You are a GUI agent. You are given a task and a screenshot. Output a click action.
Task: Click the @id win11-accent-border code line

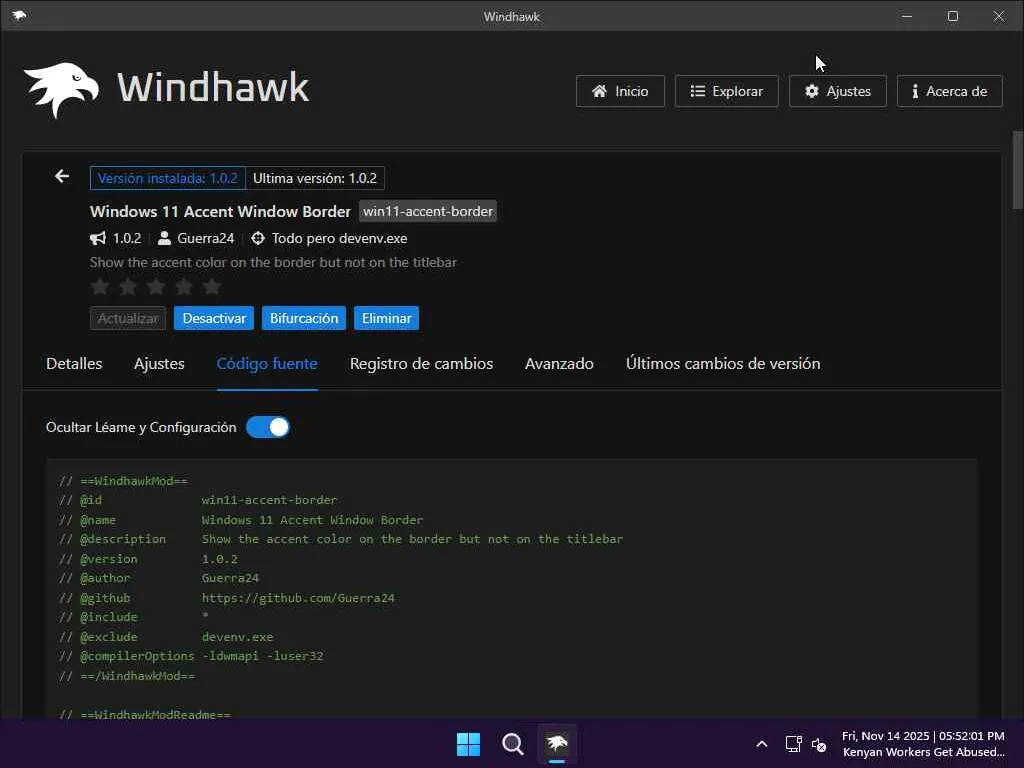pos(198,500)
